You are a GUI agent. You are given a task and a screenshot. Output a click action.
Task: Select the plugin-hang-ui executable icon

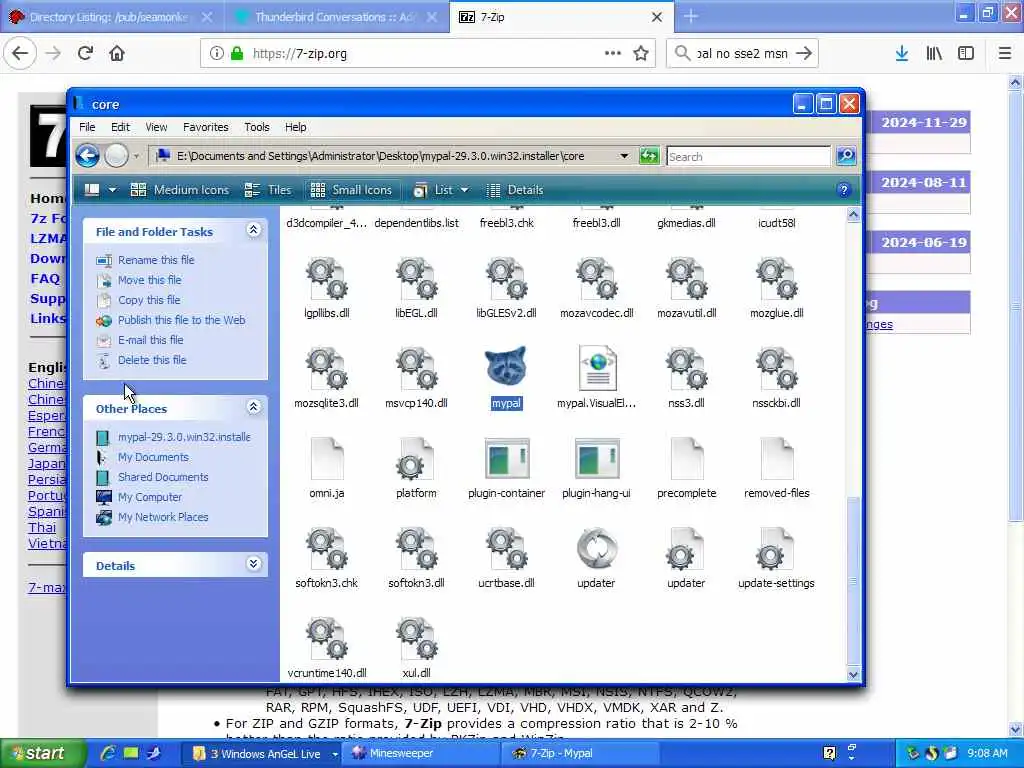(x=596, y=458)
